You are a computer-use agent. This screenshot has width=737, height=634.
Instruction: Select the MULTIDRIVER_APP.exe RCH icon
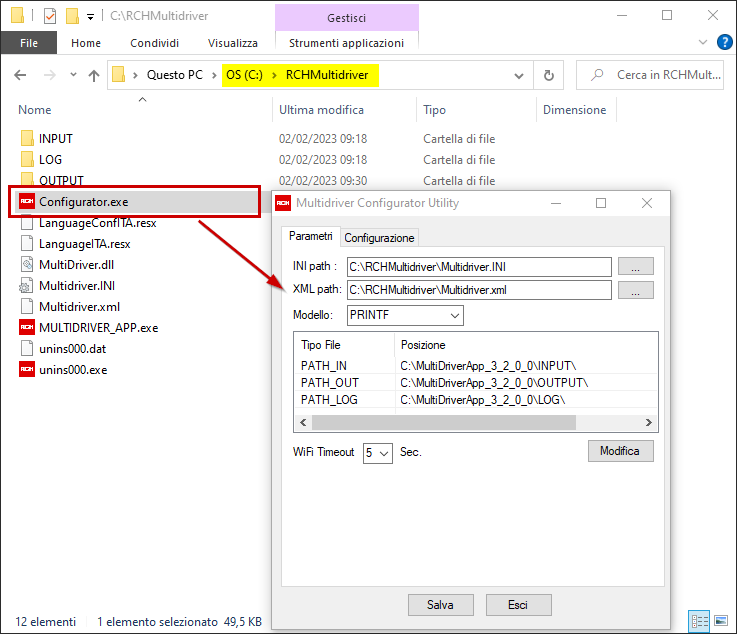pyautogui.click(x=27, y=327)
